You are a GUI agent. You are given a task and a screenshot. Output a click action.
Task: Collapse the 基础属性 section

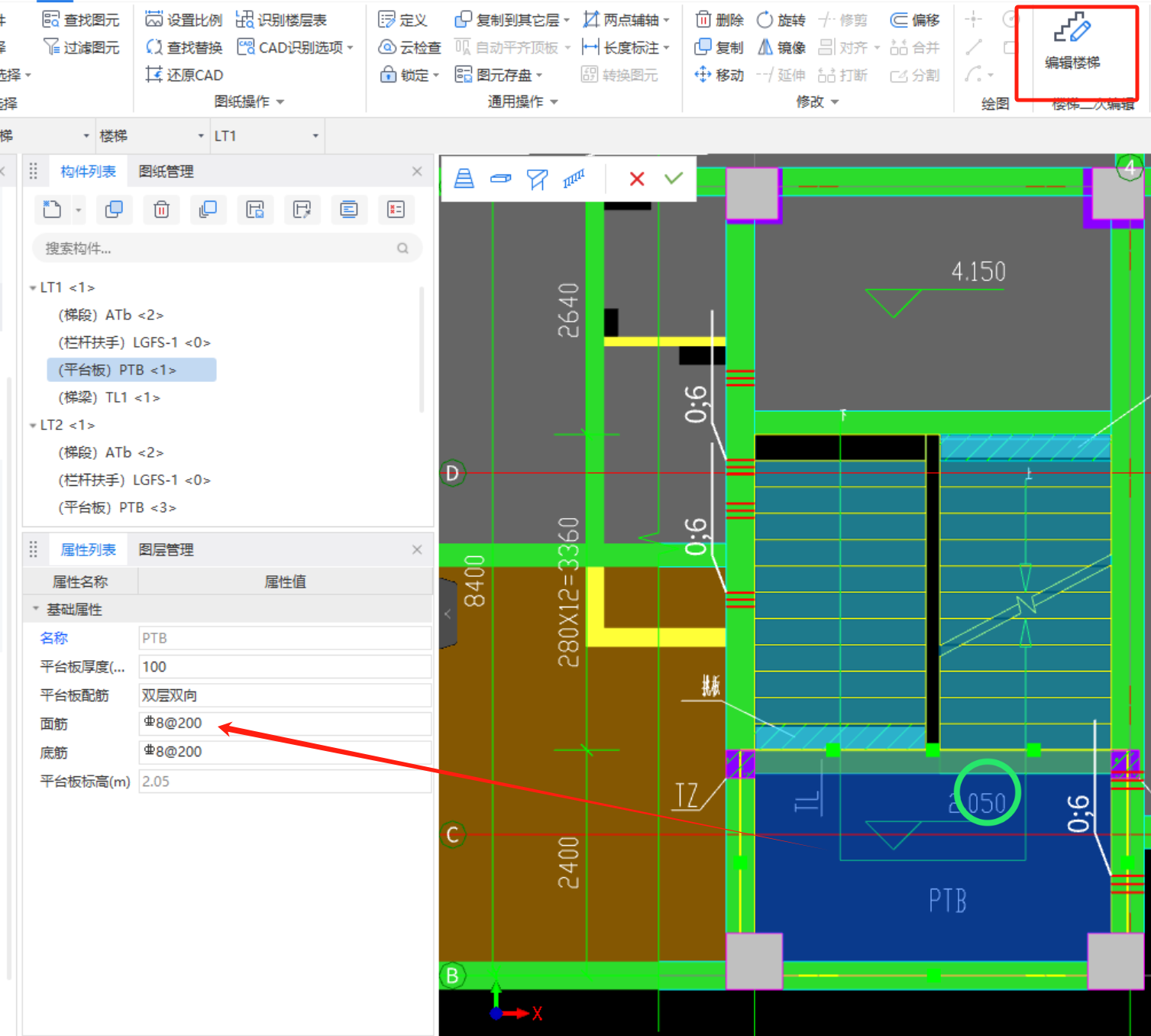[36, 609]
